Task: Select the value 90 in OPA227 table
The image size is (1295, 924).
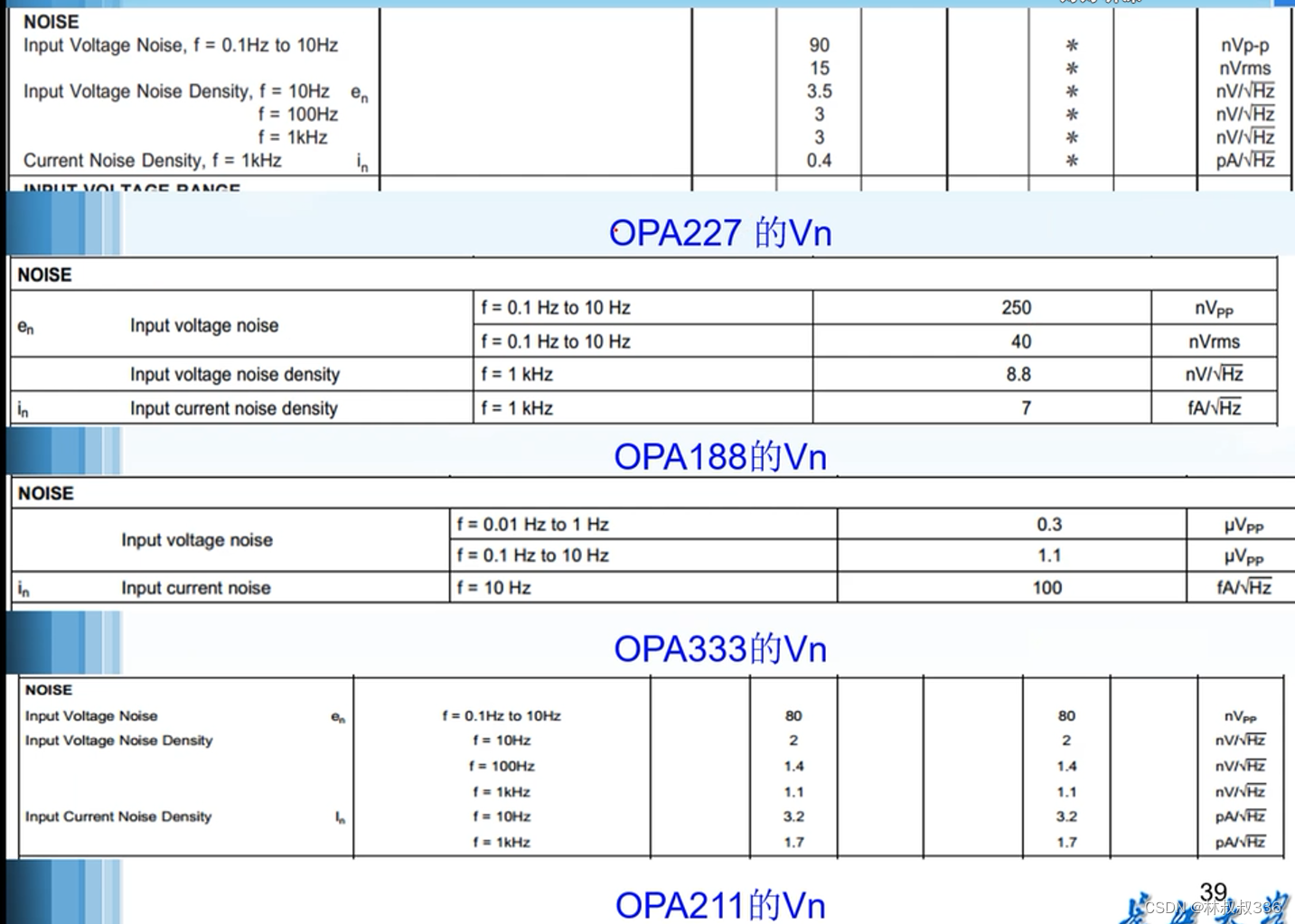Action: click(x=820, y=45)
